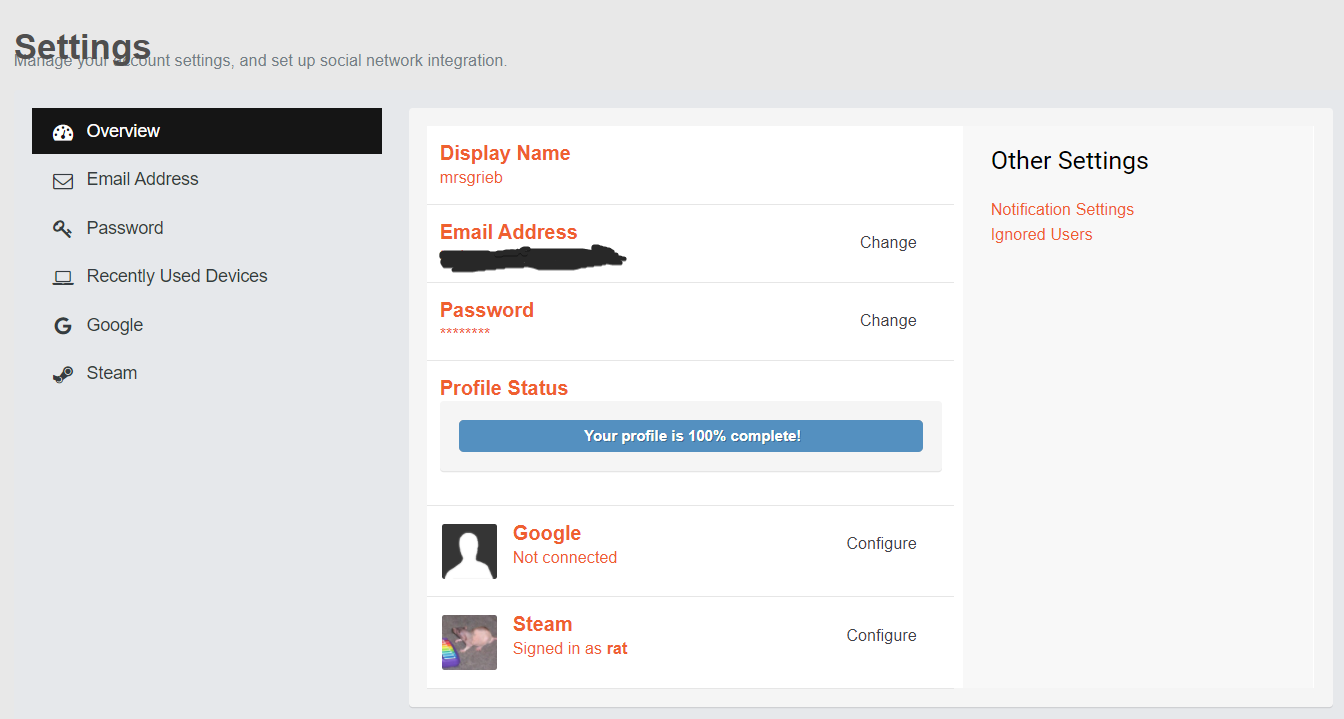Click the envelope icon beside Email Address
Viewport: 1344px width, 719px height.
63,181
